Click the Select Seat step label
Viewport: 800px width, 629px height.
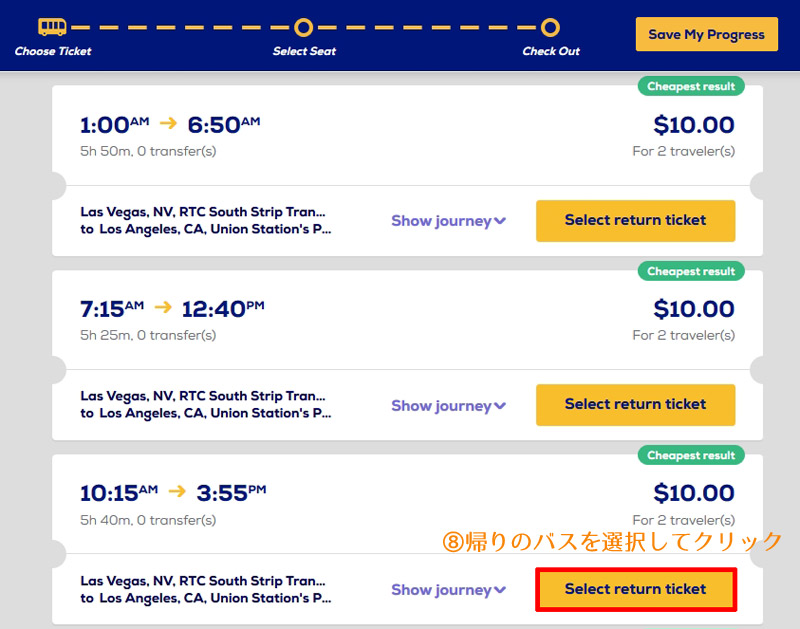[304, 51]
